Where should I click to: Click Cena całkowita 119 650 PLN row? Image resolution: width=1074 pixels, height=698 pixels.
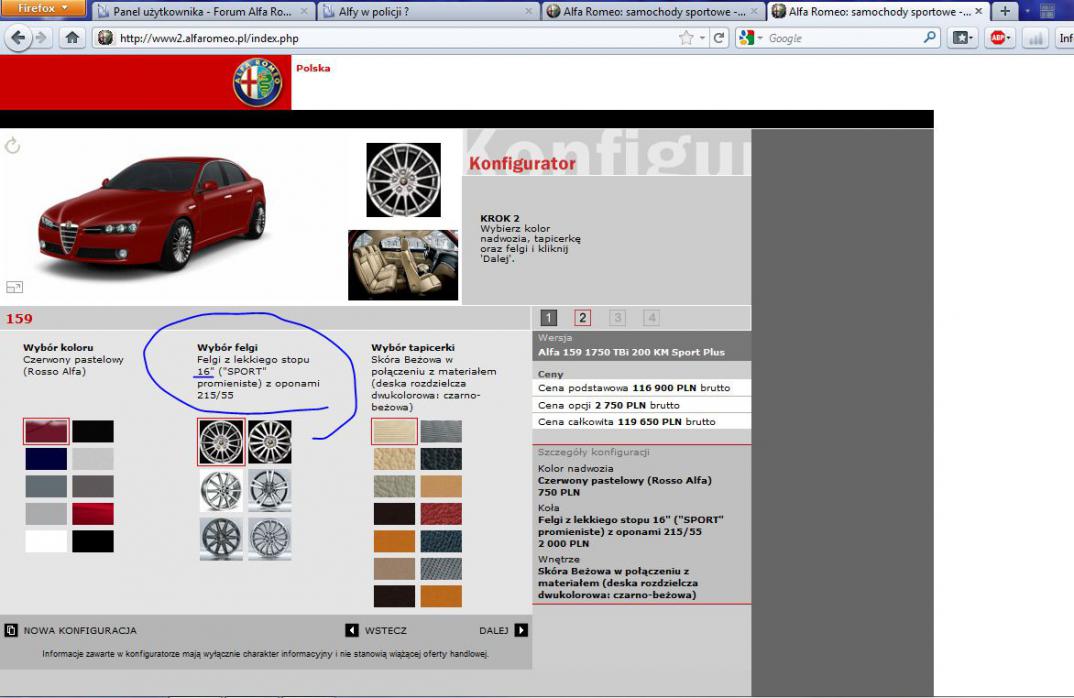[x=642, y=422]
